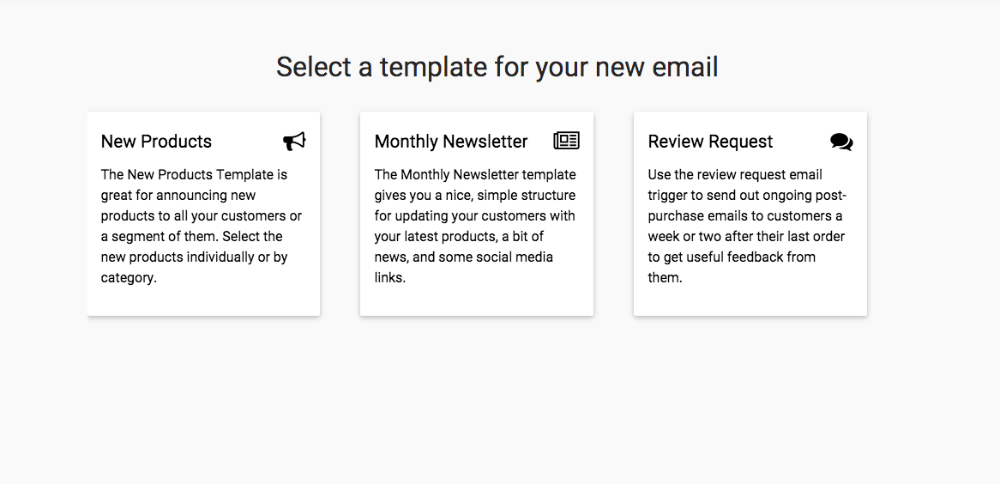Image resolution: width=1000 pixels, height=484 pixels.
Task: Pick the Review Request template title
Action: click(710, 142)
